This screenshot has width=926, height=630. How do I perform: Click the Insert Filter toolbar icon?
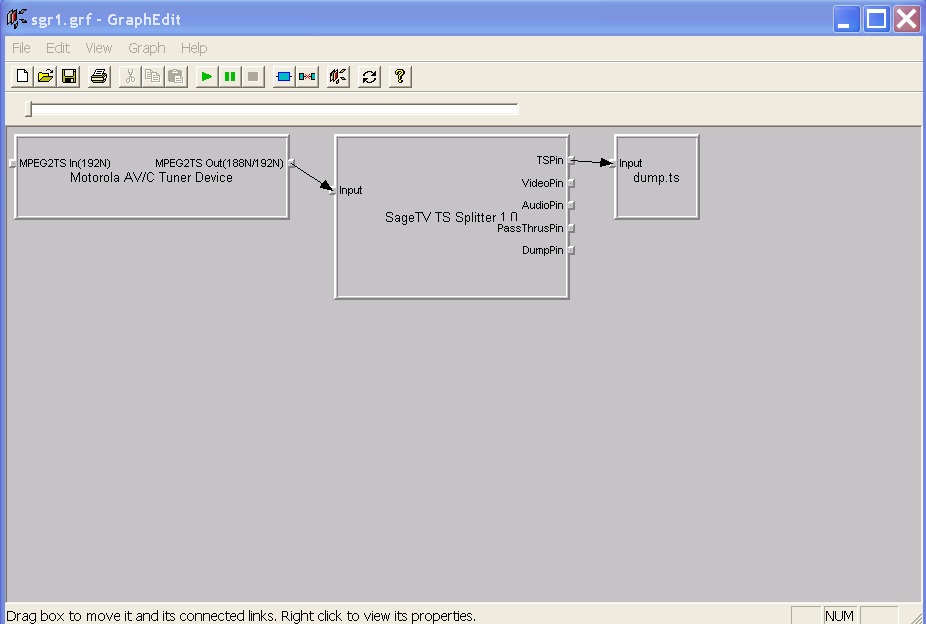284,77
